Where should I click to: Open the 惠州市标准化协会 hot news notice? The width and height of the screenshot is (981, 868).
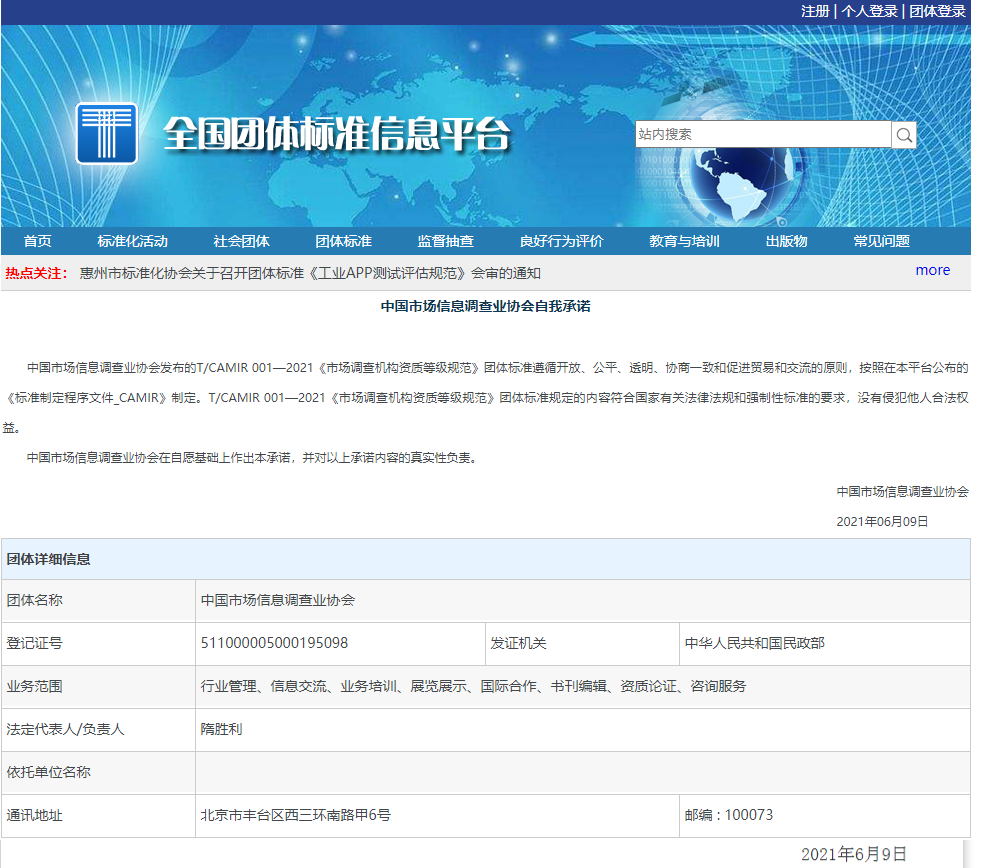coord(310,273)
